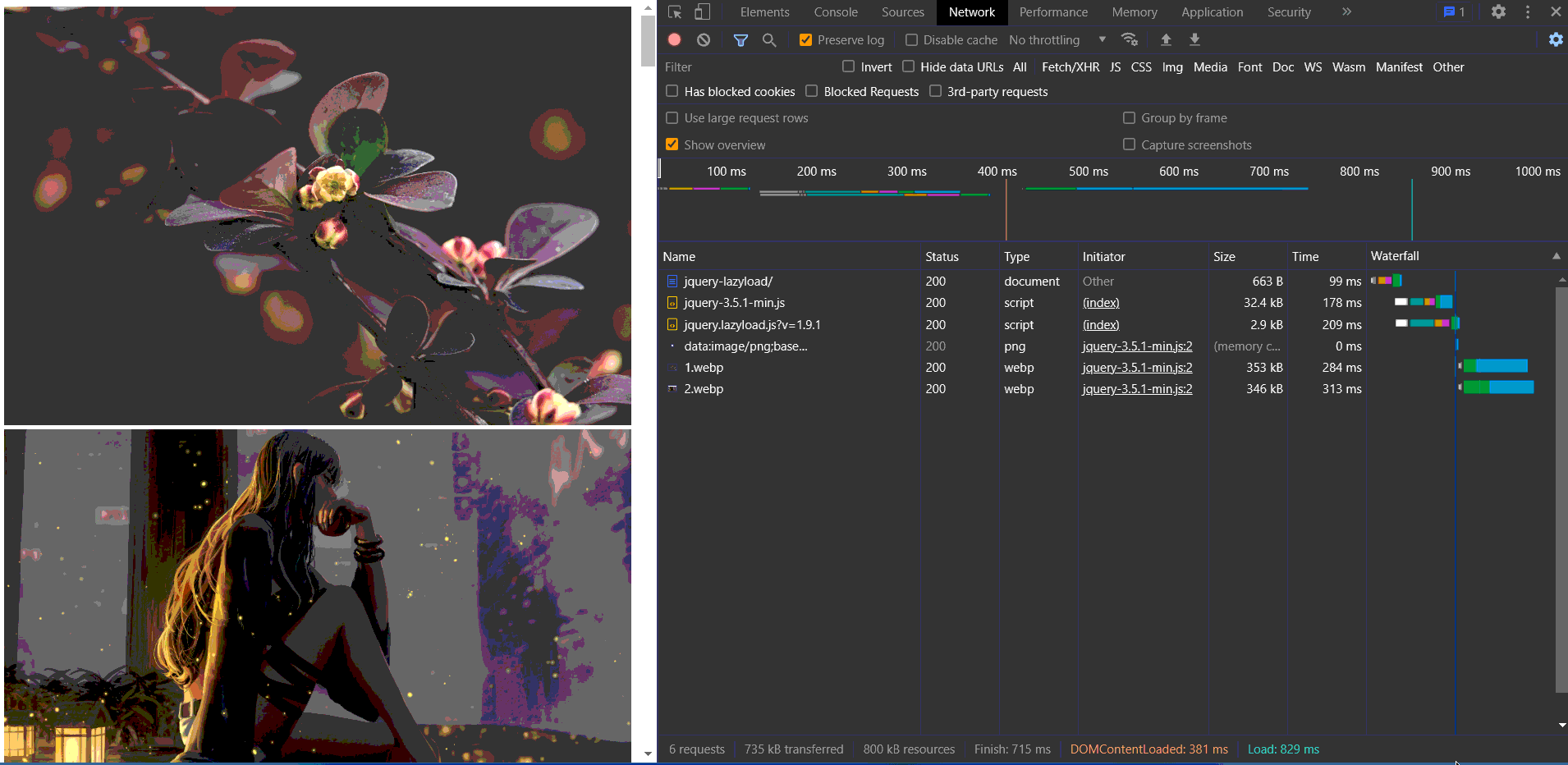
Task: Open DevTools settings gear
Action: tap(1498, 12)
